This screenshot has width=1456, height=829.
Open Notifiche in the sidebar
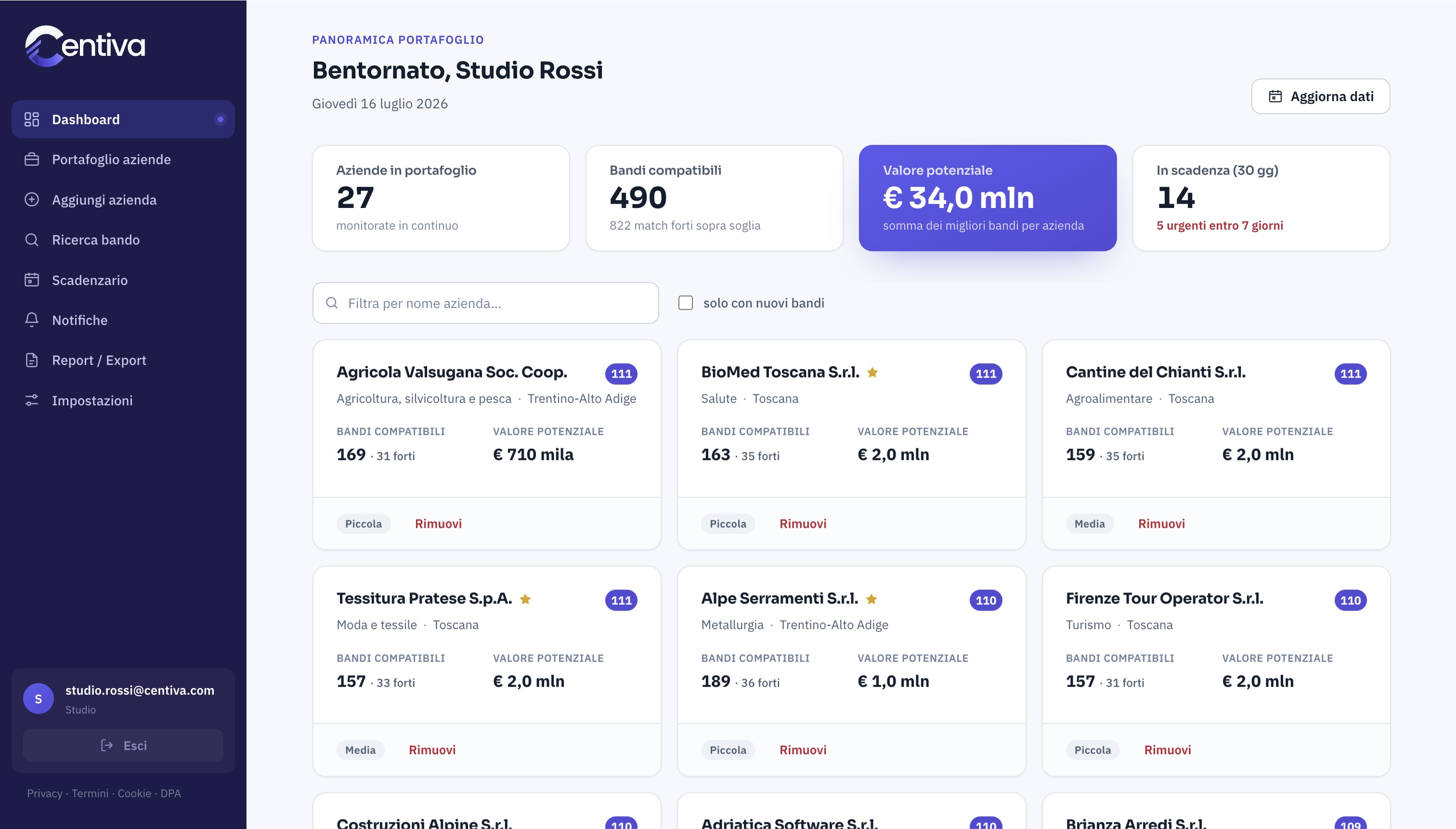123,320
